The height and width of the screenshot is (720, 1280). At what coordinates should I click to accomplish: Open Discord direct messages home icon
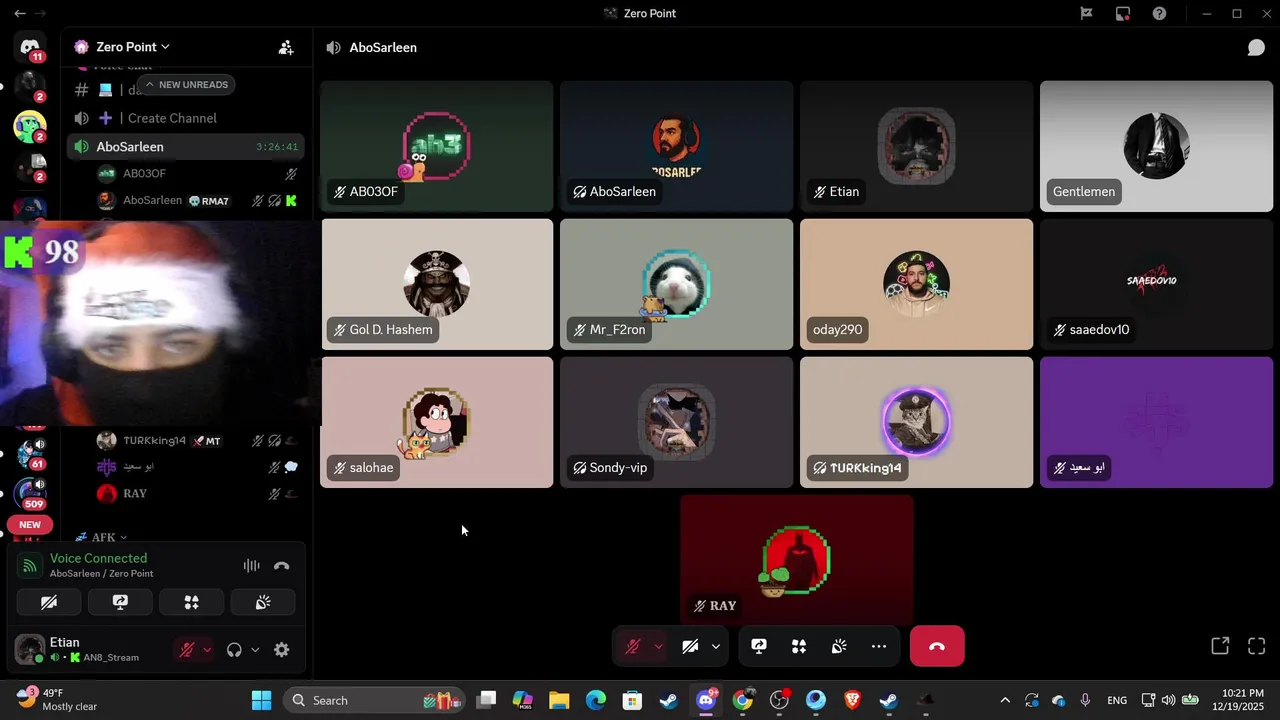click(x=30, y=47)
